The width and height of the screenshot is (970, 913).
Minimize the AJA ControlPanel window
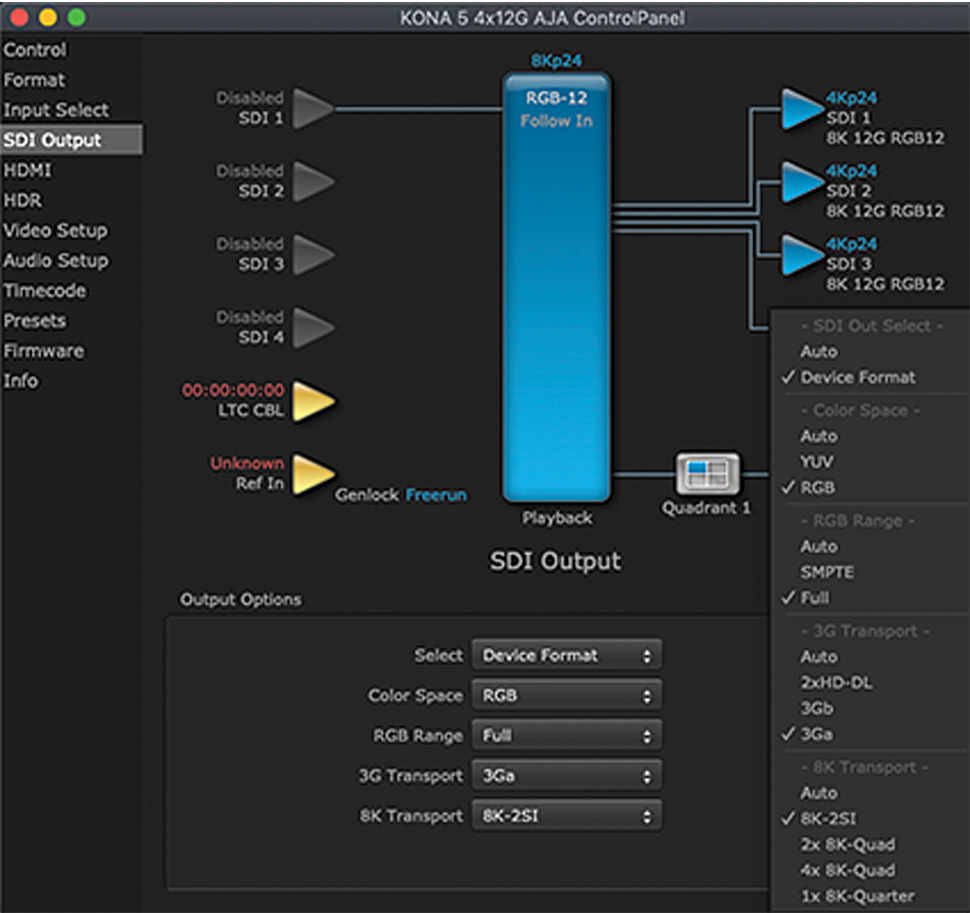click(x=48, y=17)
